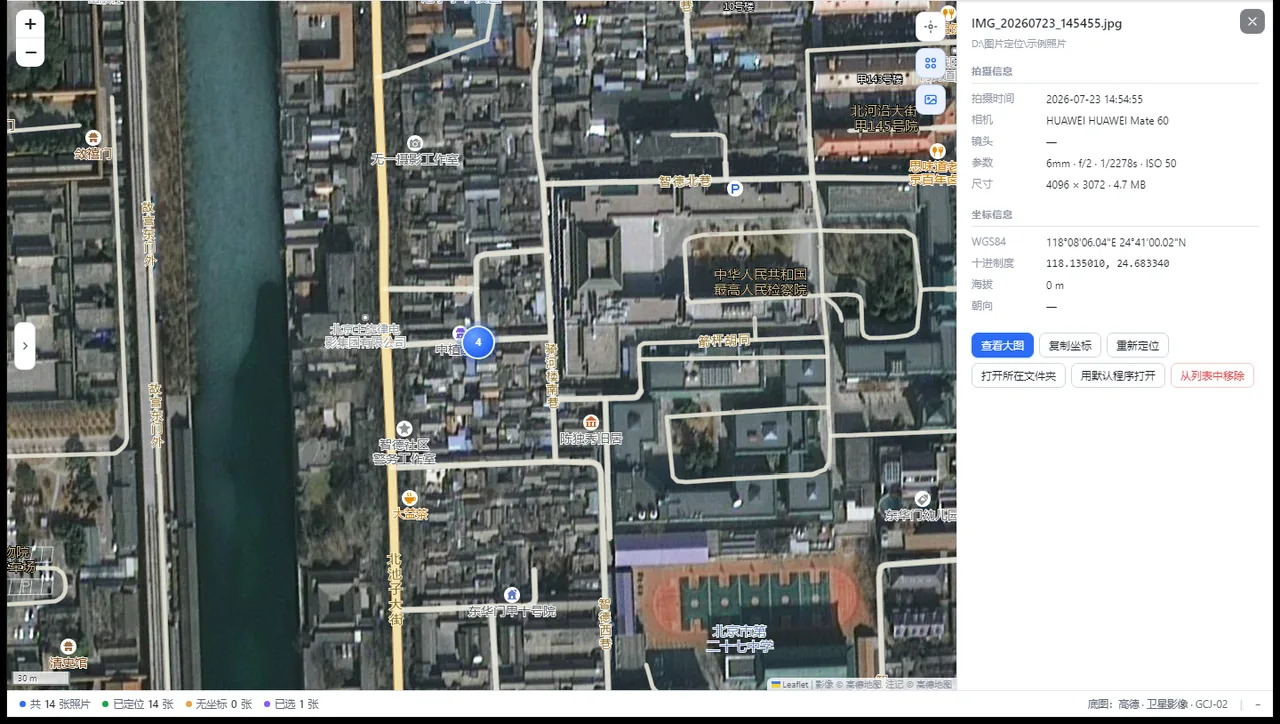This screenshot has width=1280, height=724.
Task: Click the house icon of 东华门甲十号院
Action: click(x=512, y=595)
